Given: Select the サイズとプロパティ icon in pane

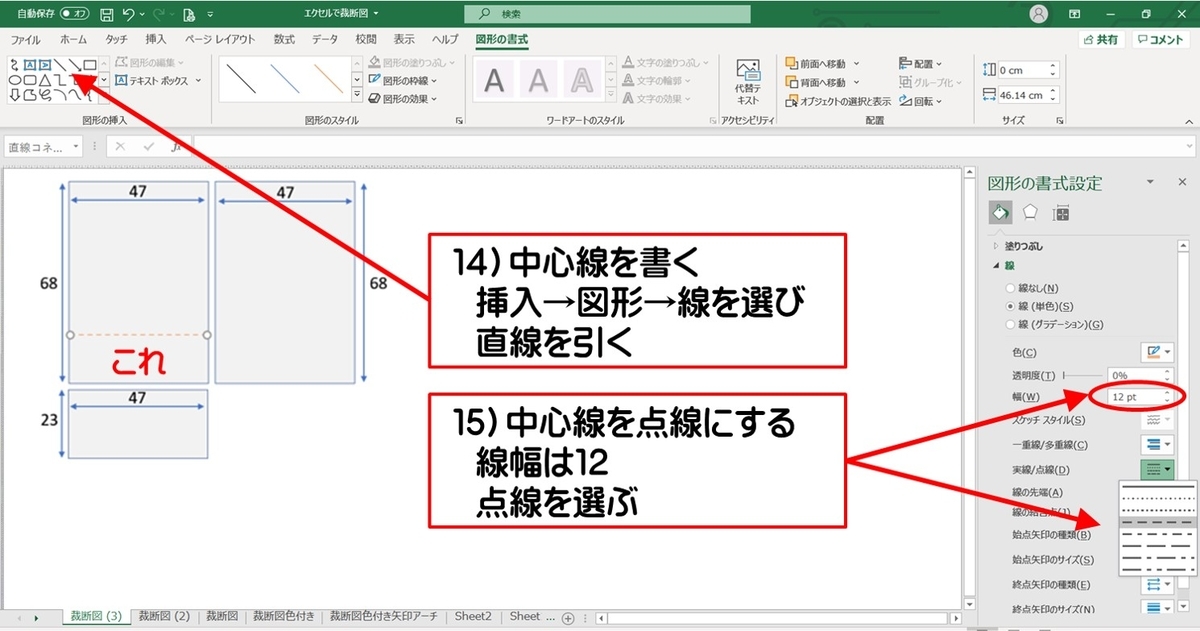Looking at the screenshot, I should point(1061,213).
